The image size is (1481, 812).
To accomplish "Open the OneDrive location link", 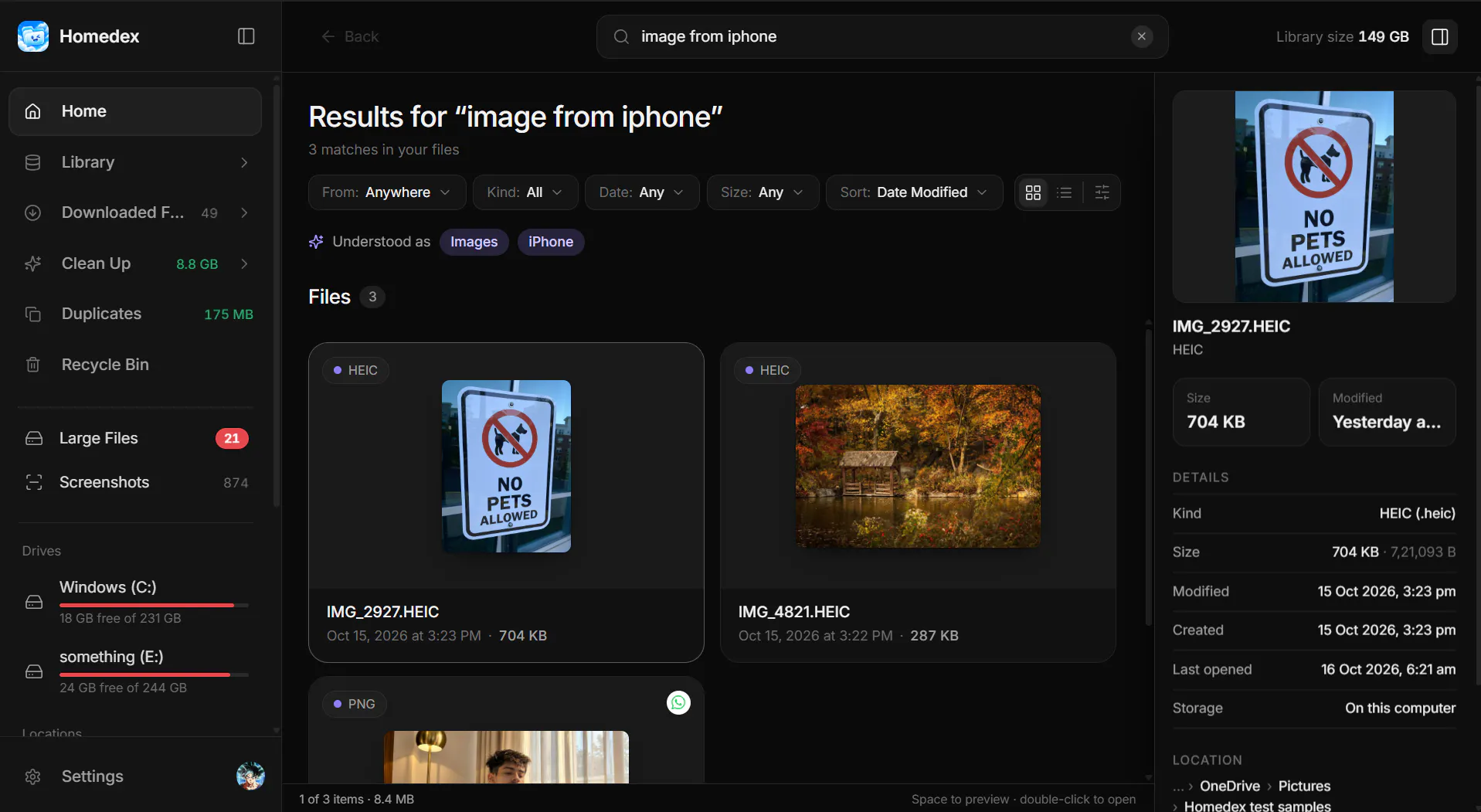I will 1230,786.
